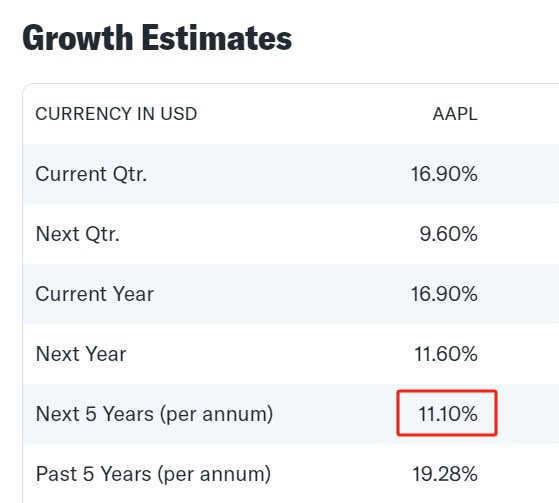Click (per annum) text in Next 5 Years row
This screenshot has width=559, height=503.
tap(216, 415)
